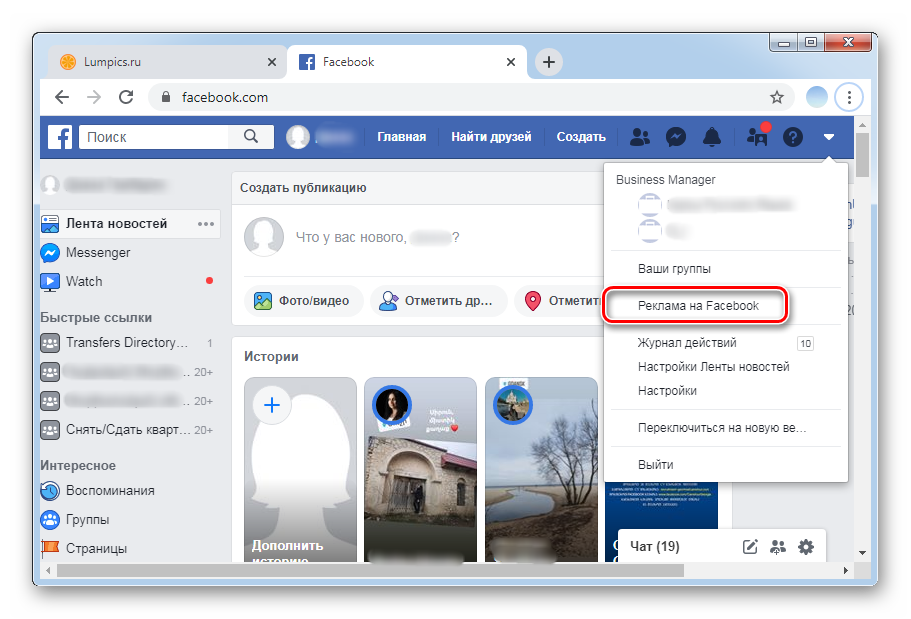The image size is (911, 619).
Task: Click the Facebook search field
Action: point(155,137)
